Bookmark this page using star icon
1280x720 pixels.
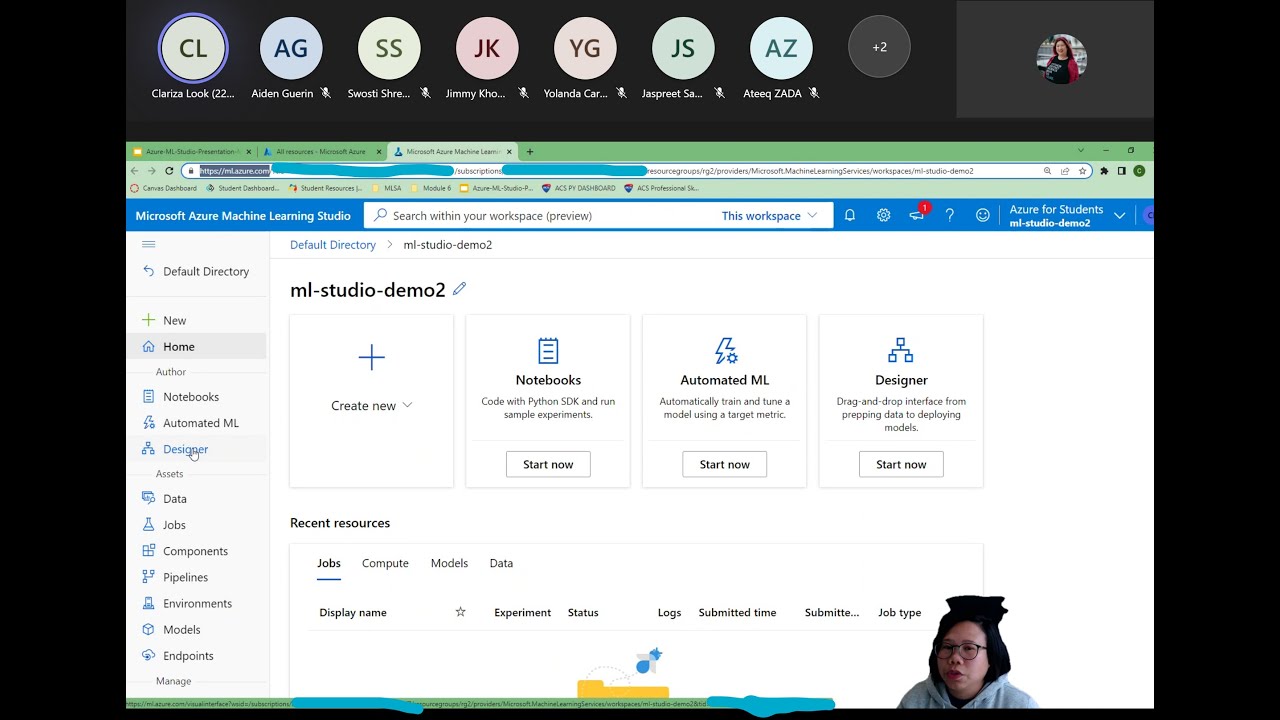click(1083, 171)
